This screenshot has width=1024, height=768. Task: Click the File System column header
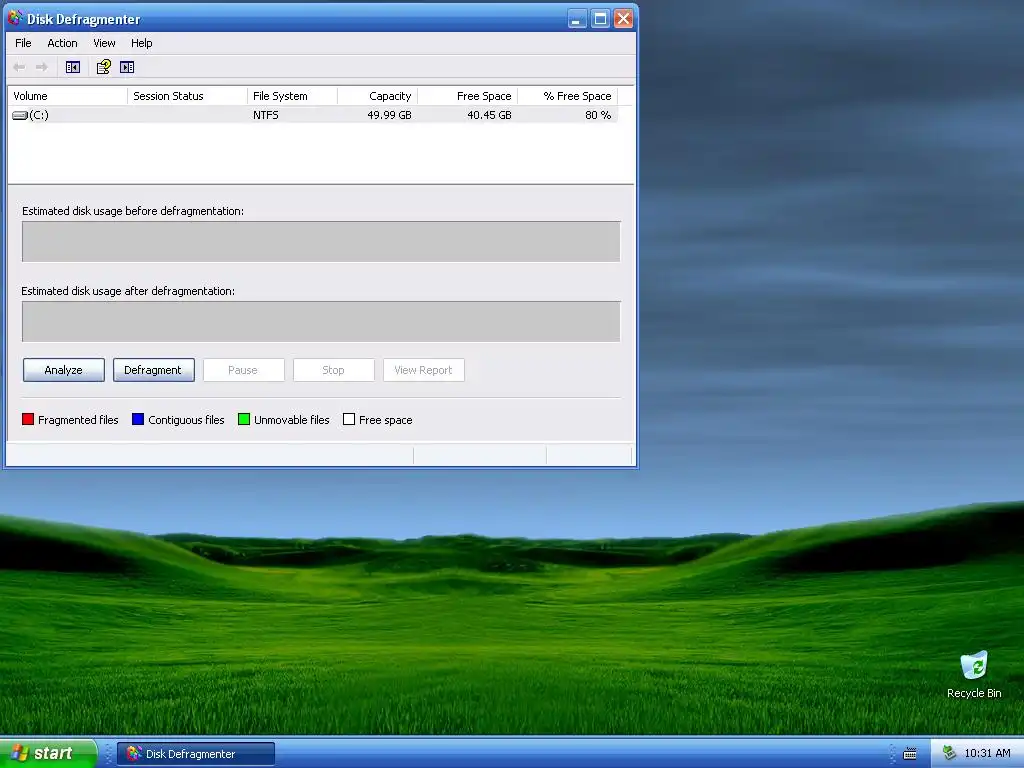(x=293, y=96)
